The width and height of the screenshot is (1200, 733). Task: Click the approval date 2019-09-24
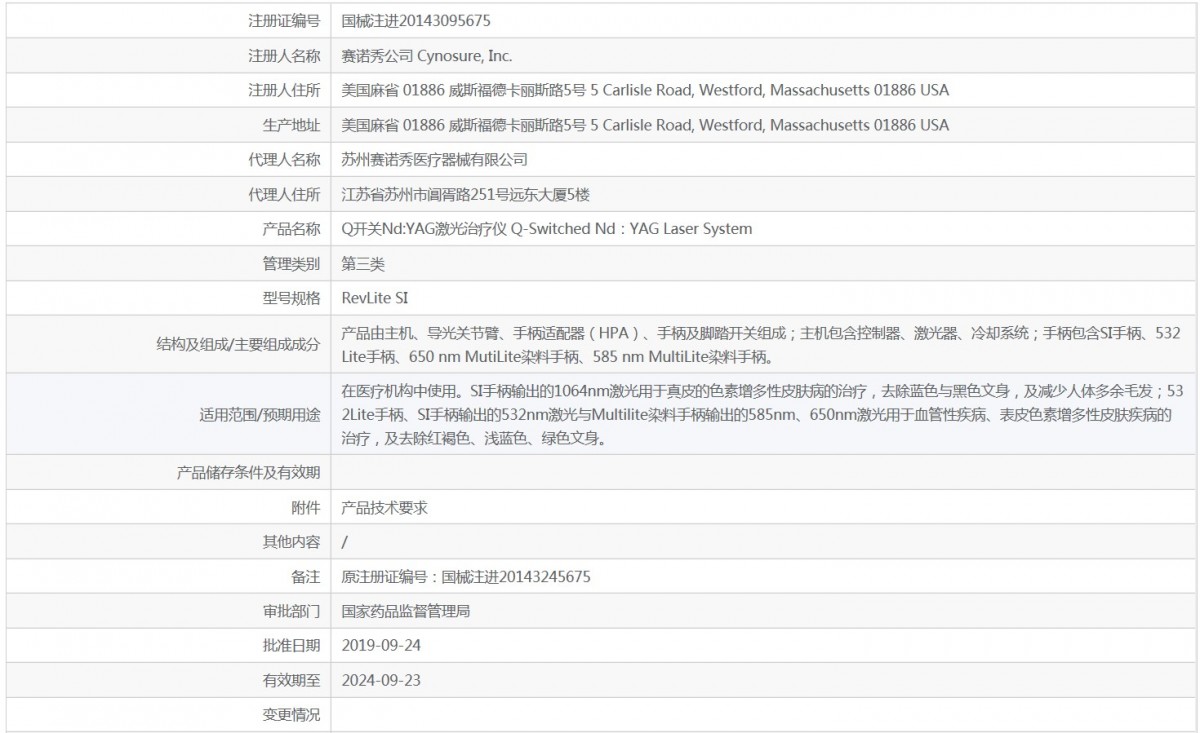tap(381, 646)
